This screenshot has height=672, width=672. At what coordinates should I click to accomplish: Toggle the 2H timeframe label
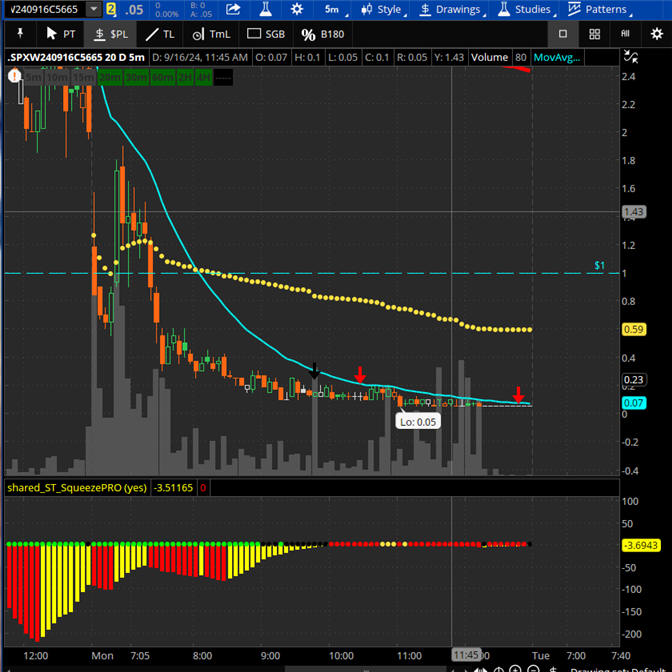(185, 78)
